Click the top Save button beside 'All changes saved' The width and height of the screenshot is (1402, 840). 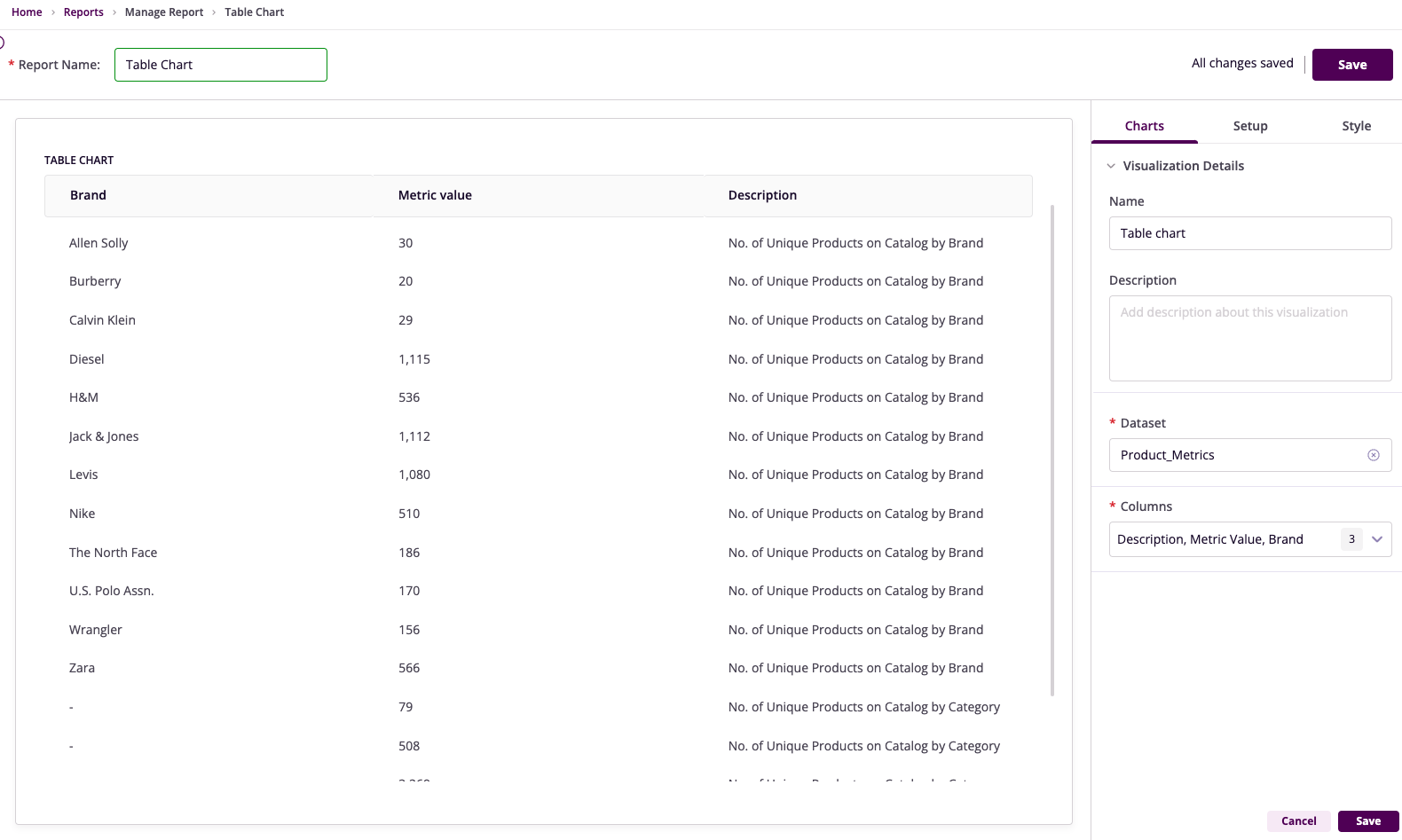[1351, 65]
